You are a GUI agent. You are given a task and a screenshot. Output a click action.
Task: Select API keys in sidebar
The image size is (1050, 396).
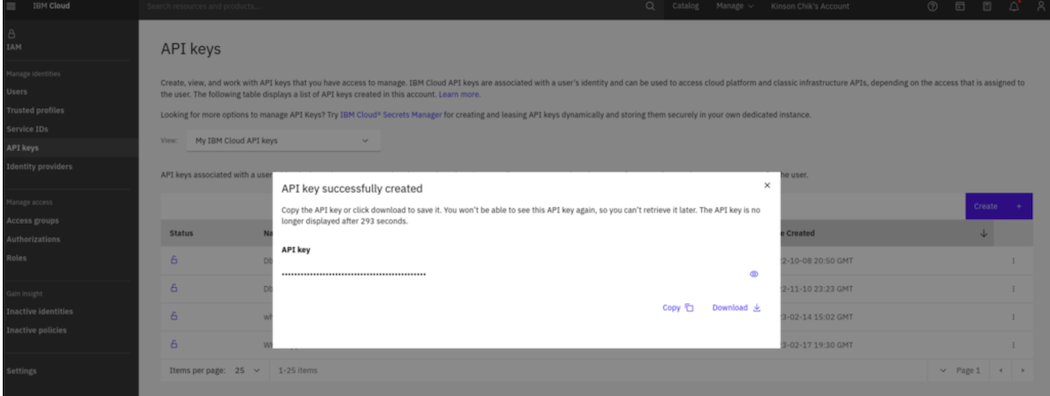(22, 148)
